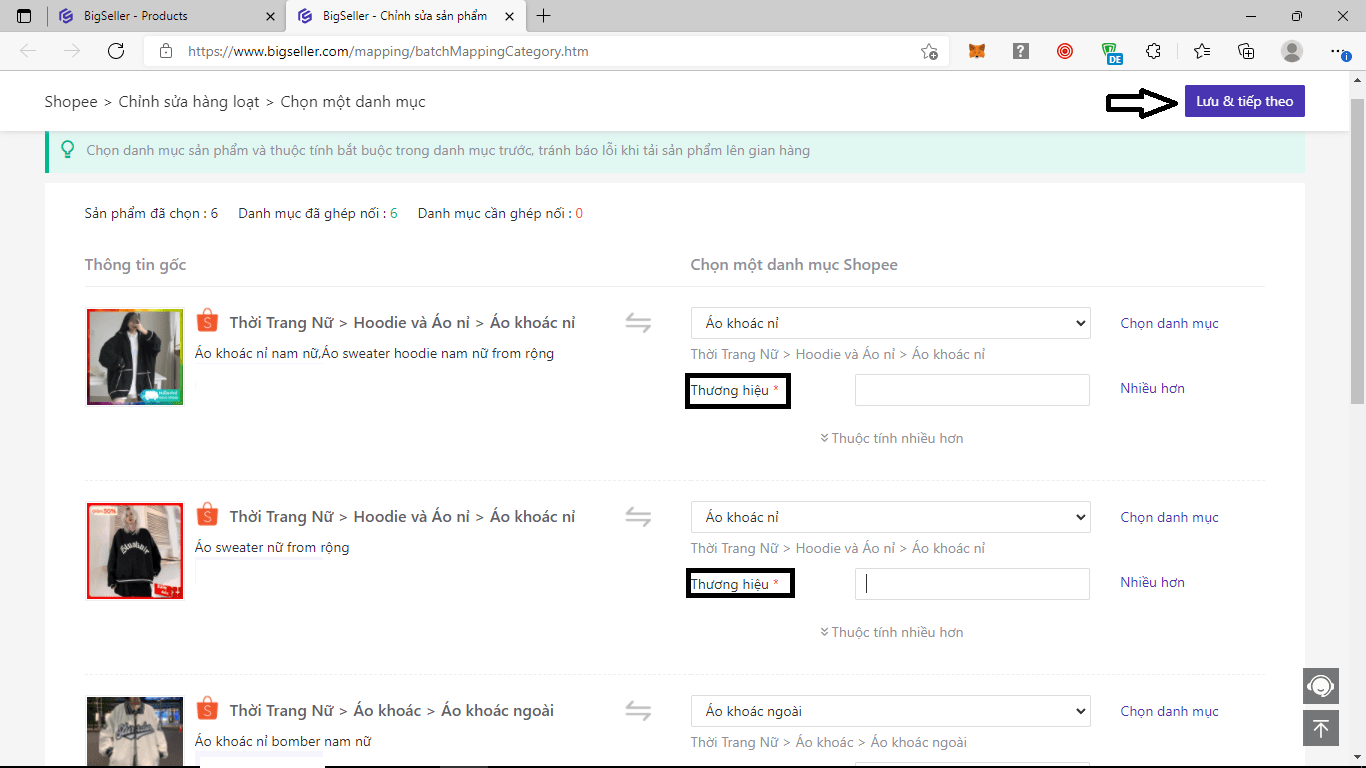Screen dimensions: 1366x768
Task: Click the browser refresh icon
Action: pos(116,51)
